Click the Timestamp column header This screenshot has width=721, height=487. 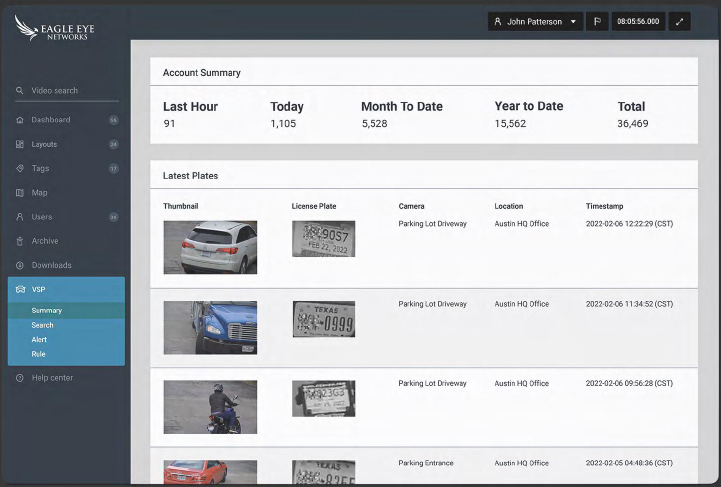(x=605, y=206)
